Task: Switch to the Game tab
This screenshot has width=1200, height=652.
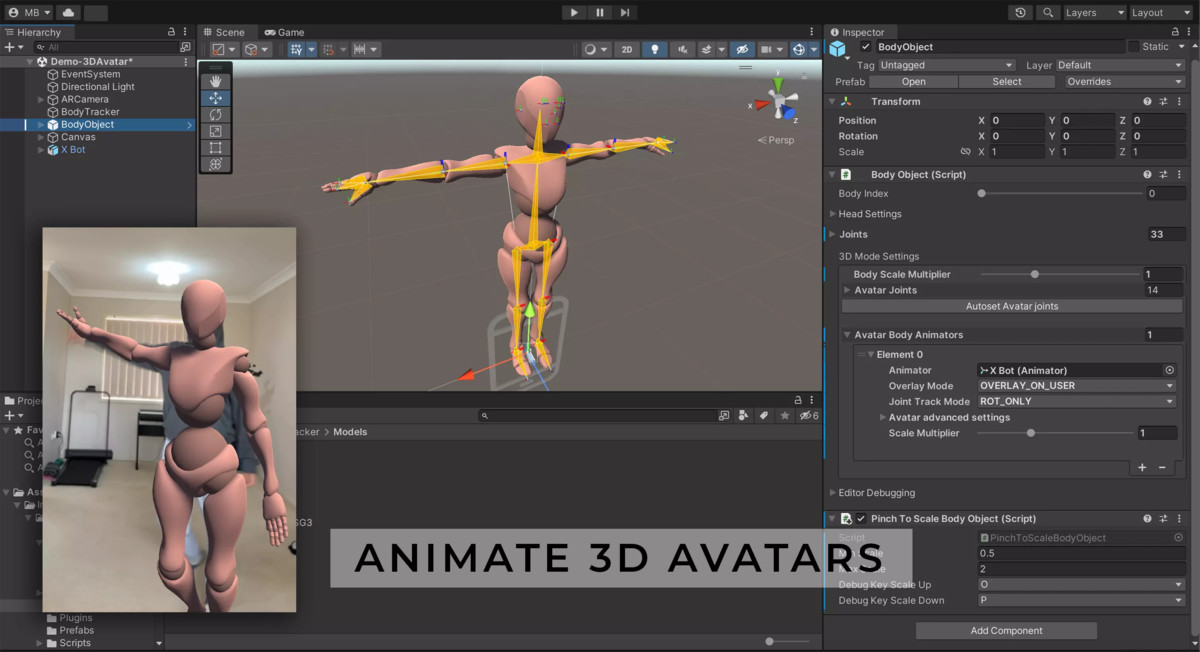Action: tap(290, 31)
